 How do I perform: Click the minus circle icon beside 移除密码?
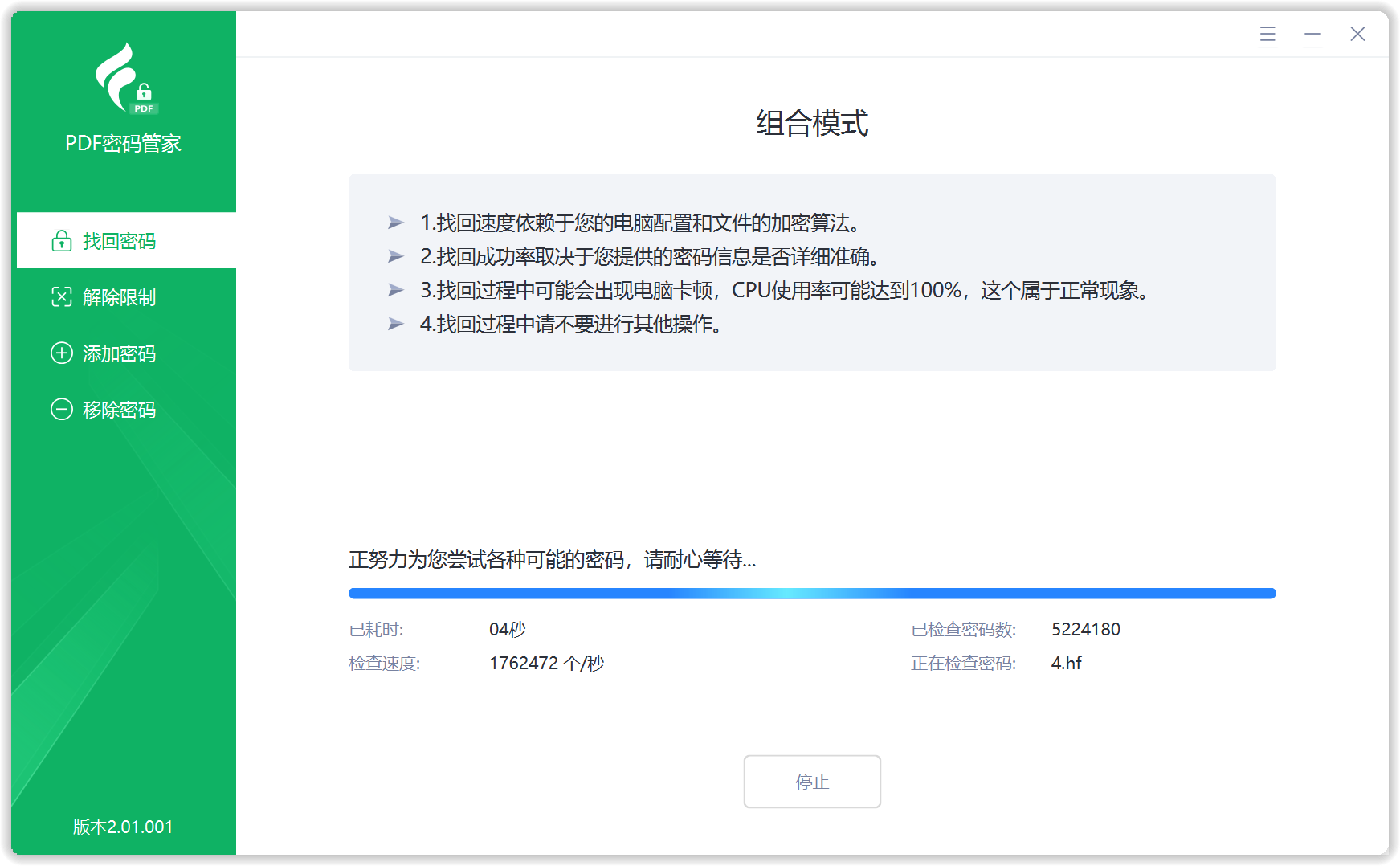pos(62,410)
